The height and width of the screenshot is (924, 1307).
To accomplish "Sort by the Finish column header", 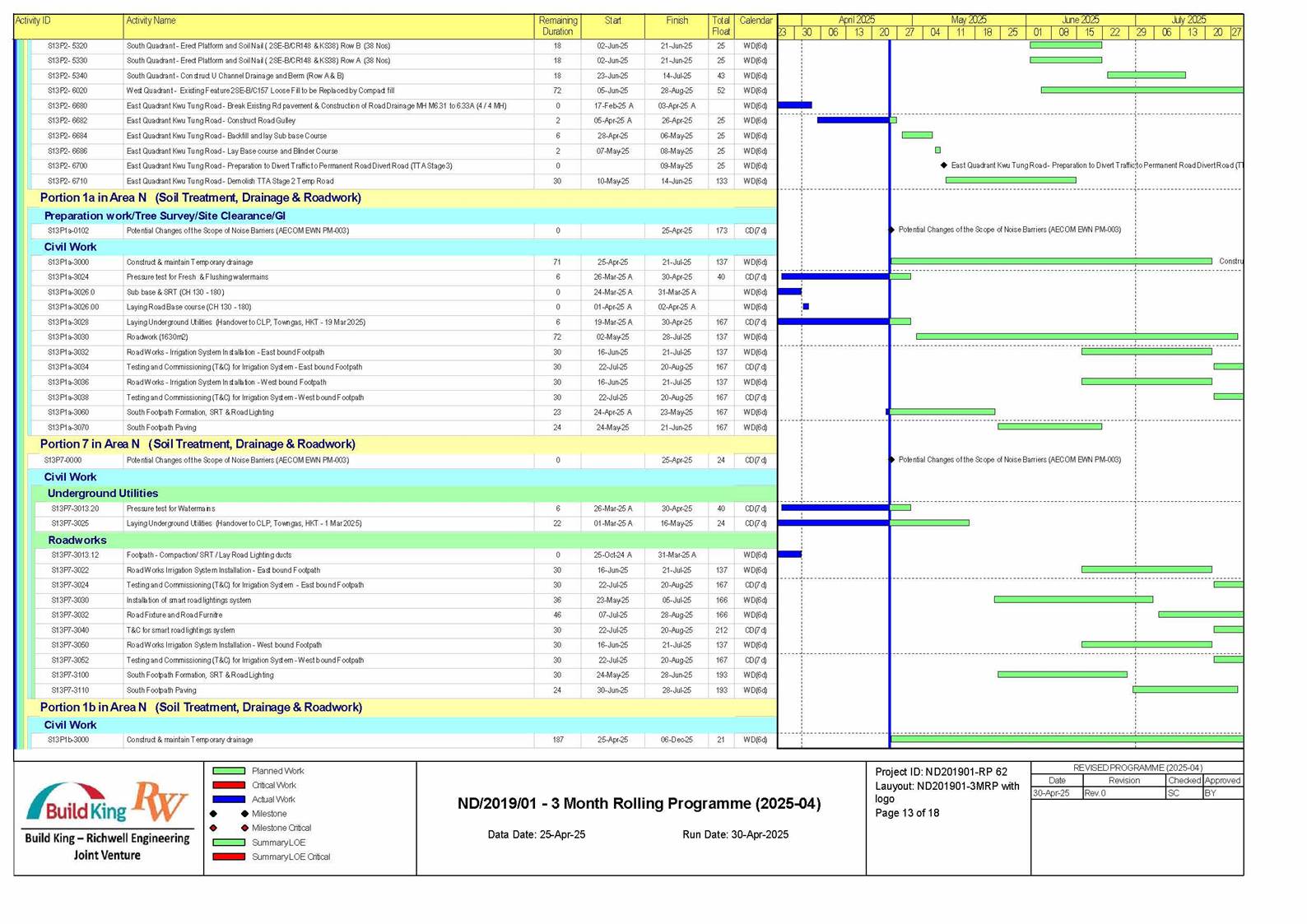I will (x=677, y=26).
